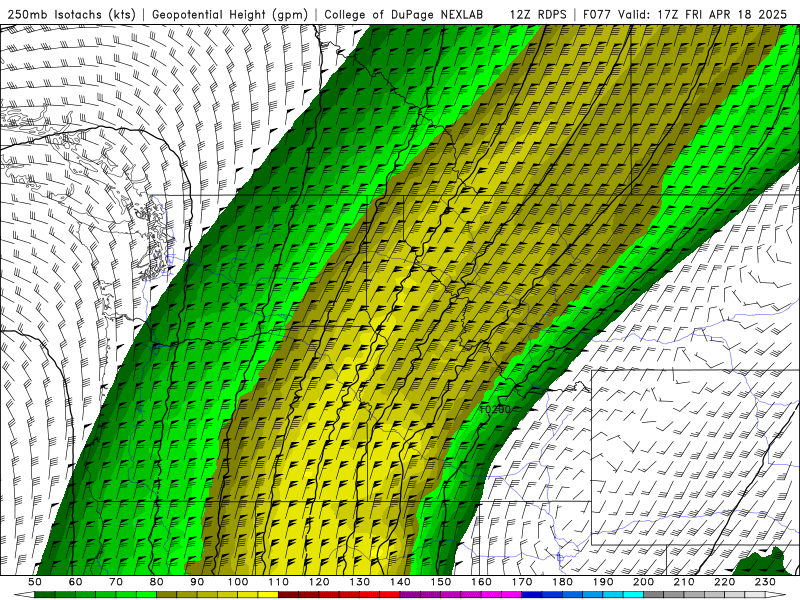This screenshot has height=600, width=800.
Task: Click the legend value 70
Action: tap(116, 582)
